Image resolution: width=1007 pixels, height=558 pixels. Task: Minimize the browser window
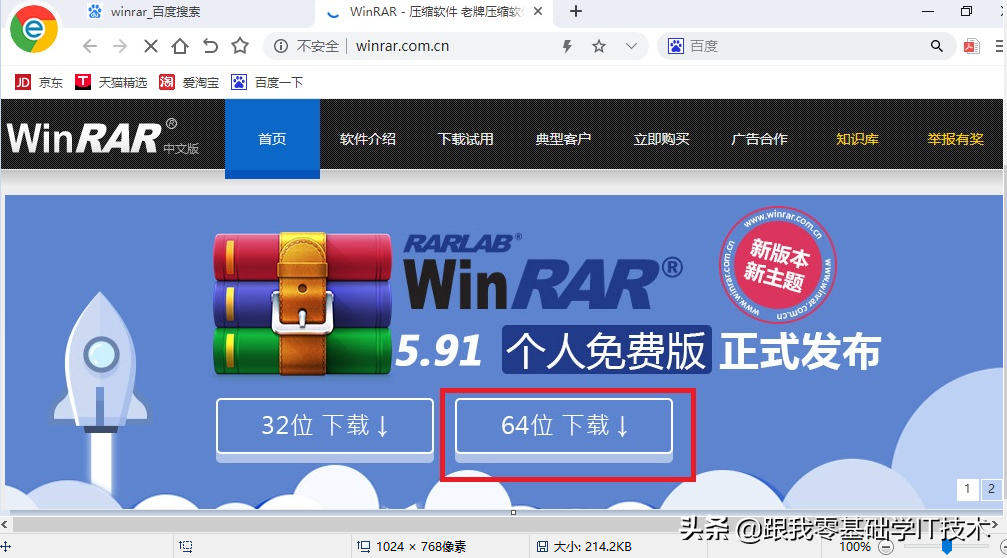click(928, 12)
